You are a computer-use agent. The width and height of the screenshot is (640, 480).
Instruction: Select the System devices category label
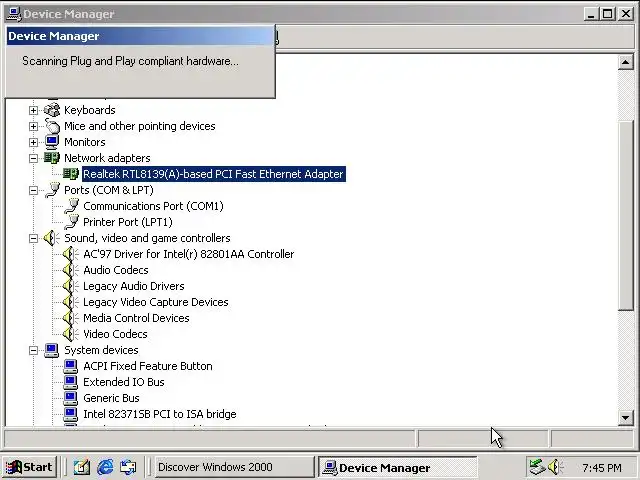click(101, 350)
